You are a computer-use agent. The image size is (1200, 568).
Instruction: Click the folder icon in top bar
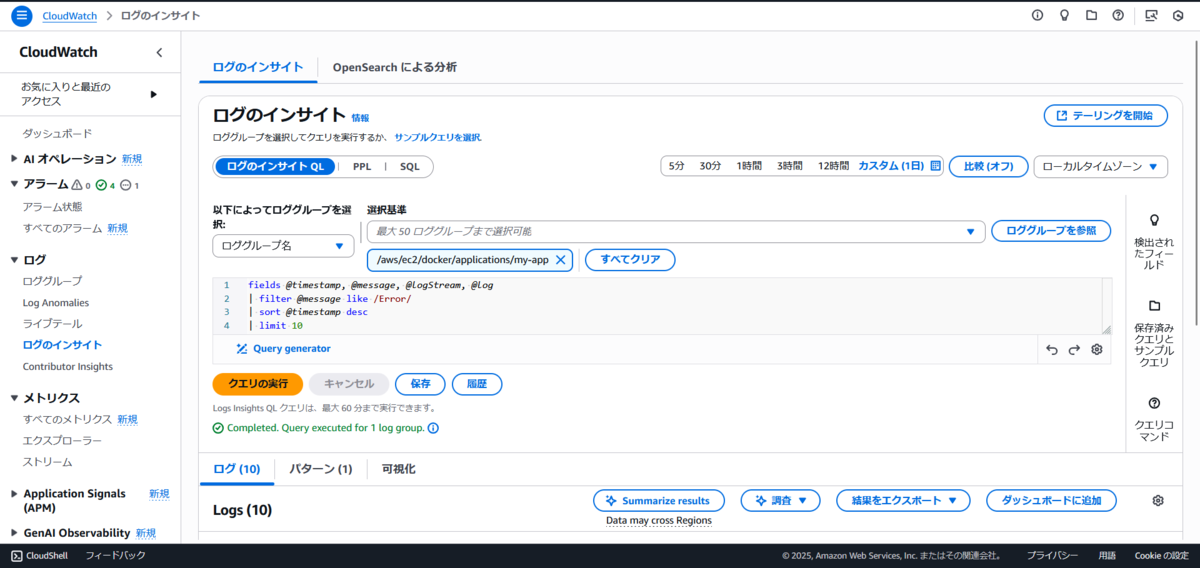[1091, 15]
